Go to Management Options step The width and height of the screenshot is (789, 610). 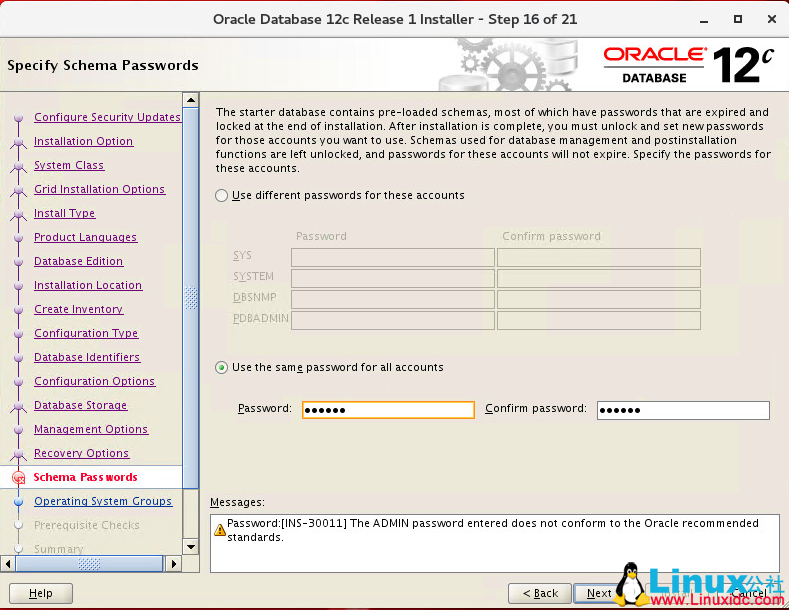pos(91,429)
